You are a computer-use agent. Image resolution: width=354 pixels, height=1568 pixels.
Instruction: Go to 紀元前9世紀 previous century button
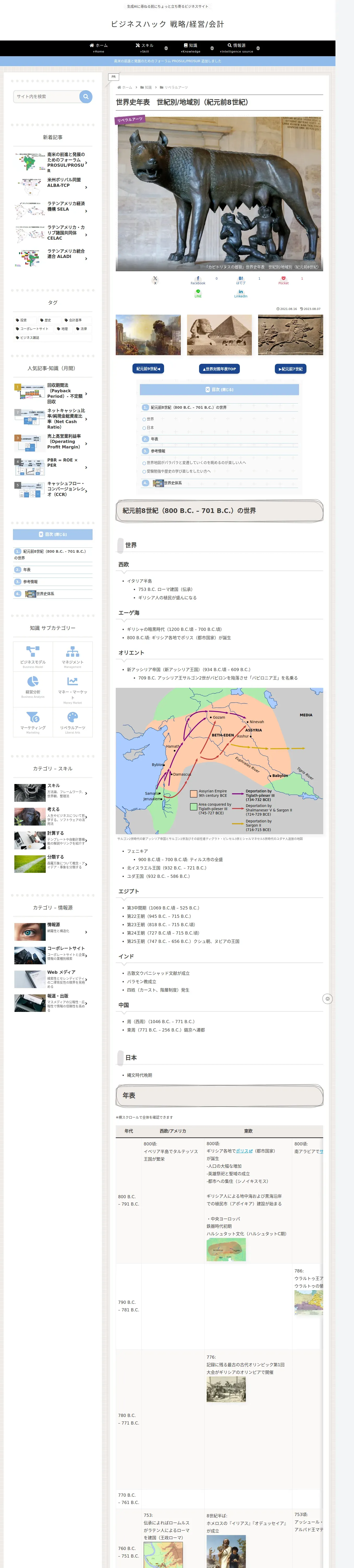pos(148,369)
